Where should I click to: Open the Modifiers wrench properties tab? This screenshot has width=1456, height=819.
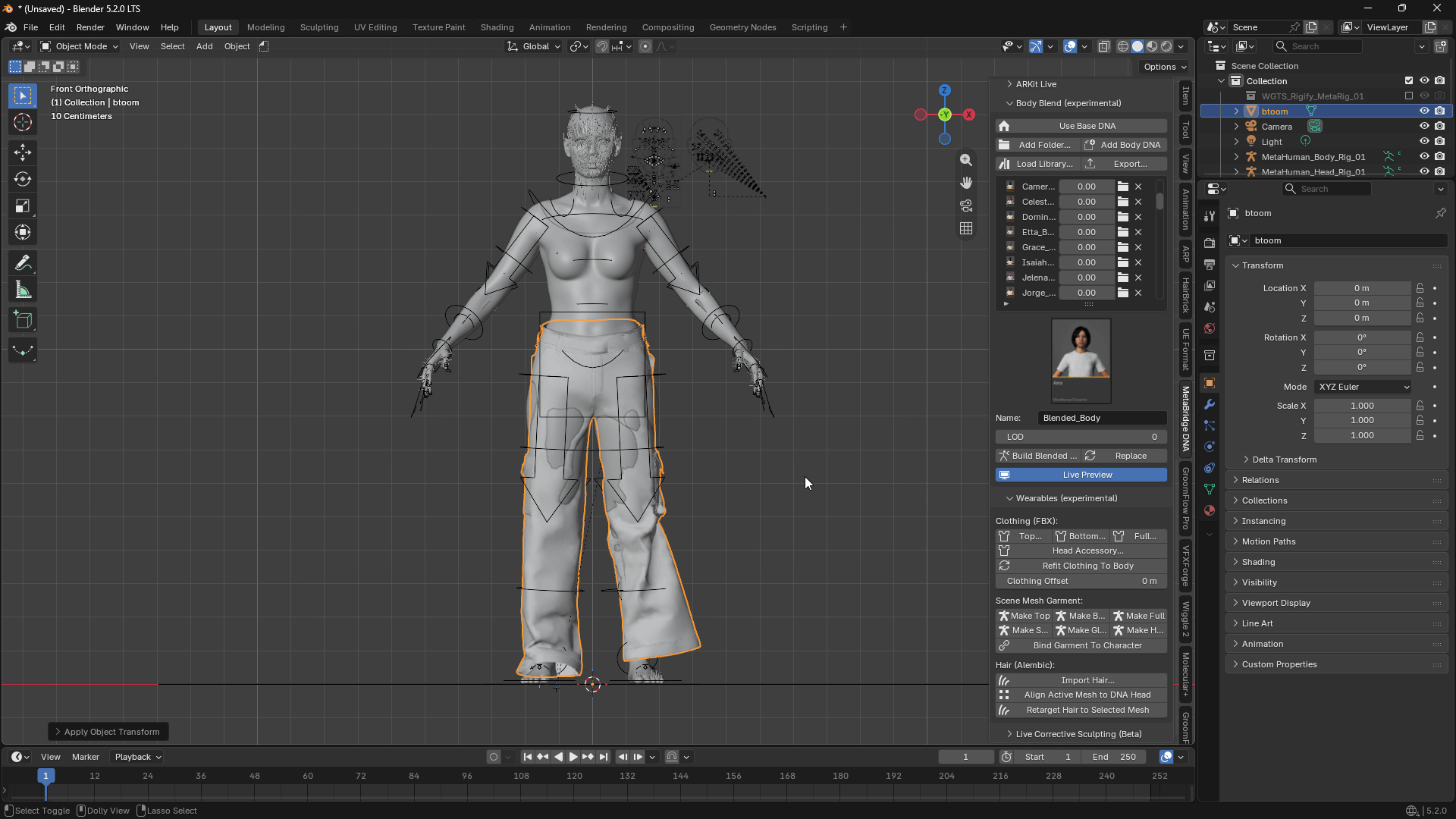click(x=1210, y=404)
